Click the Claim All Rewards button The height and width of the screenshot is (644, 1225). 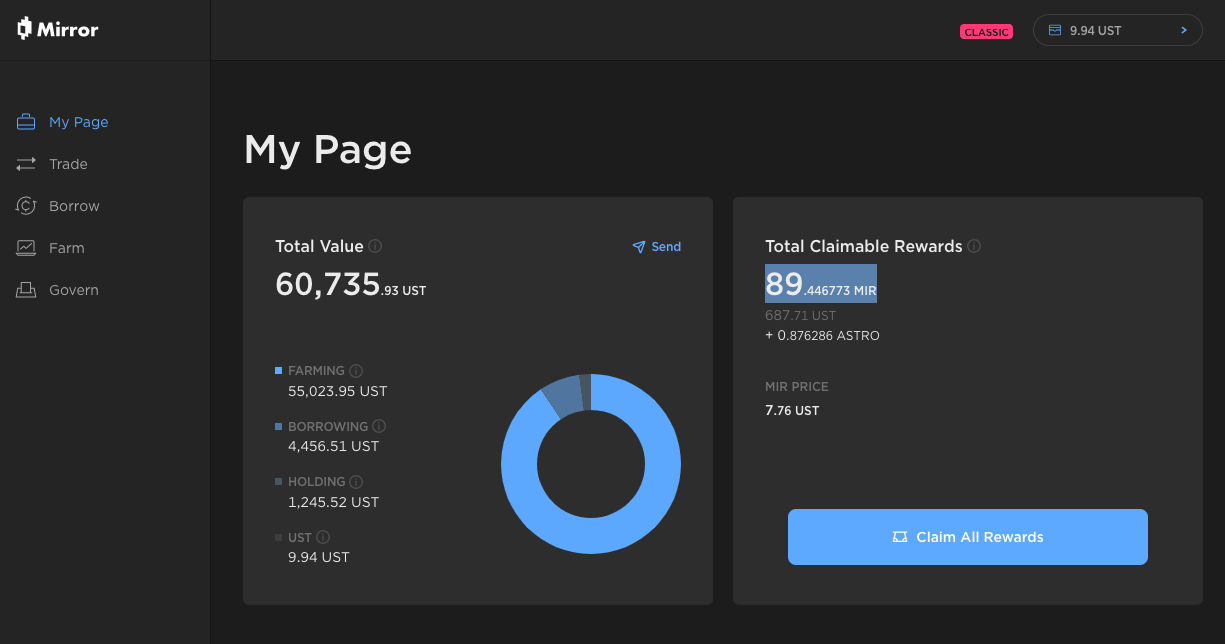coord(967,537)
